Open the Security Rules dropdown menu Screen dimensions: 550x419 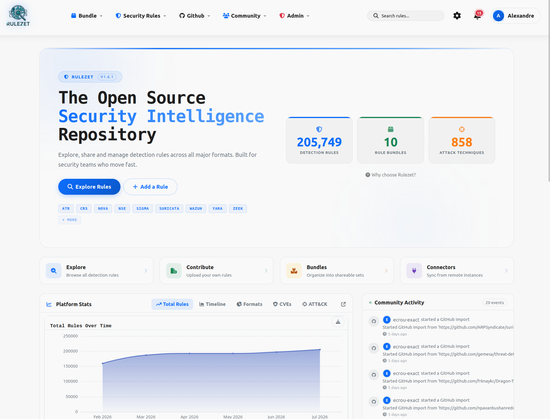[141, 16]
